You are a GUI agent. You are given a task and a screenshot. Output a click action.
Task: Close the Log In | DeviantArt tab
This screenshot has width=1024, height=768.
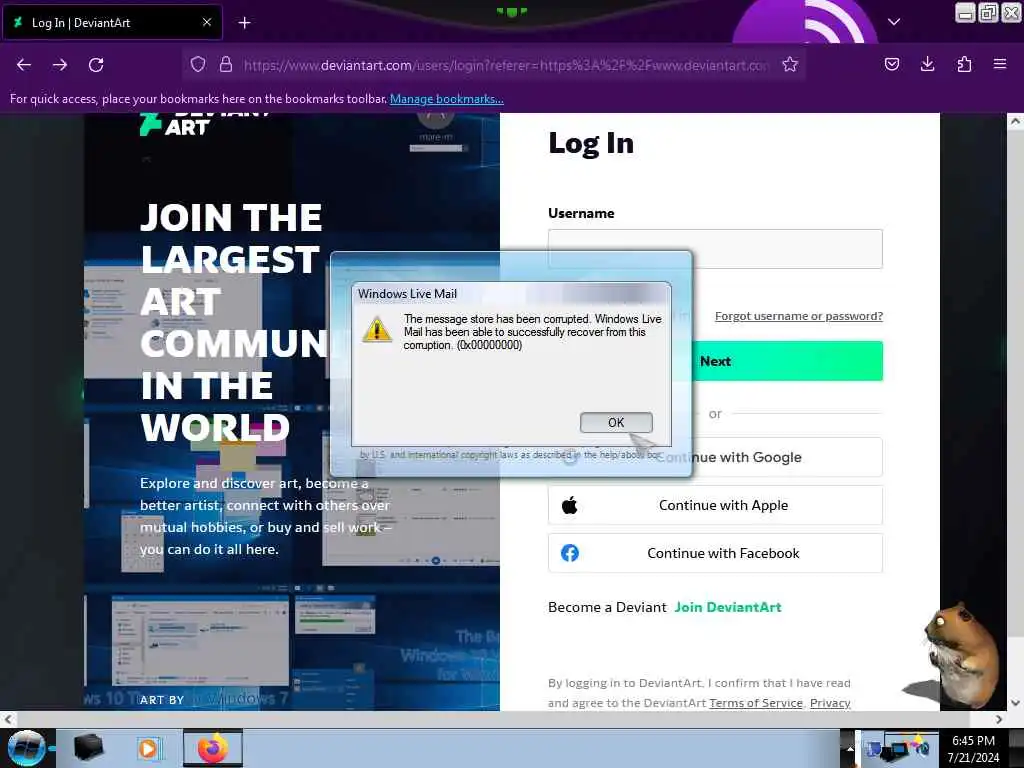tap(207, 22)
